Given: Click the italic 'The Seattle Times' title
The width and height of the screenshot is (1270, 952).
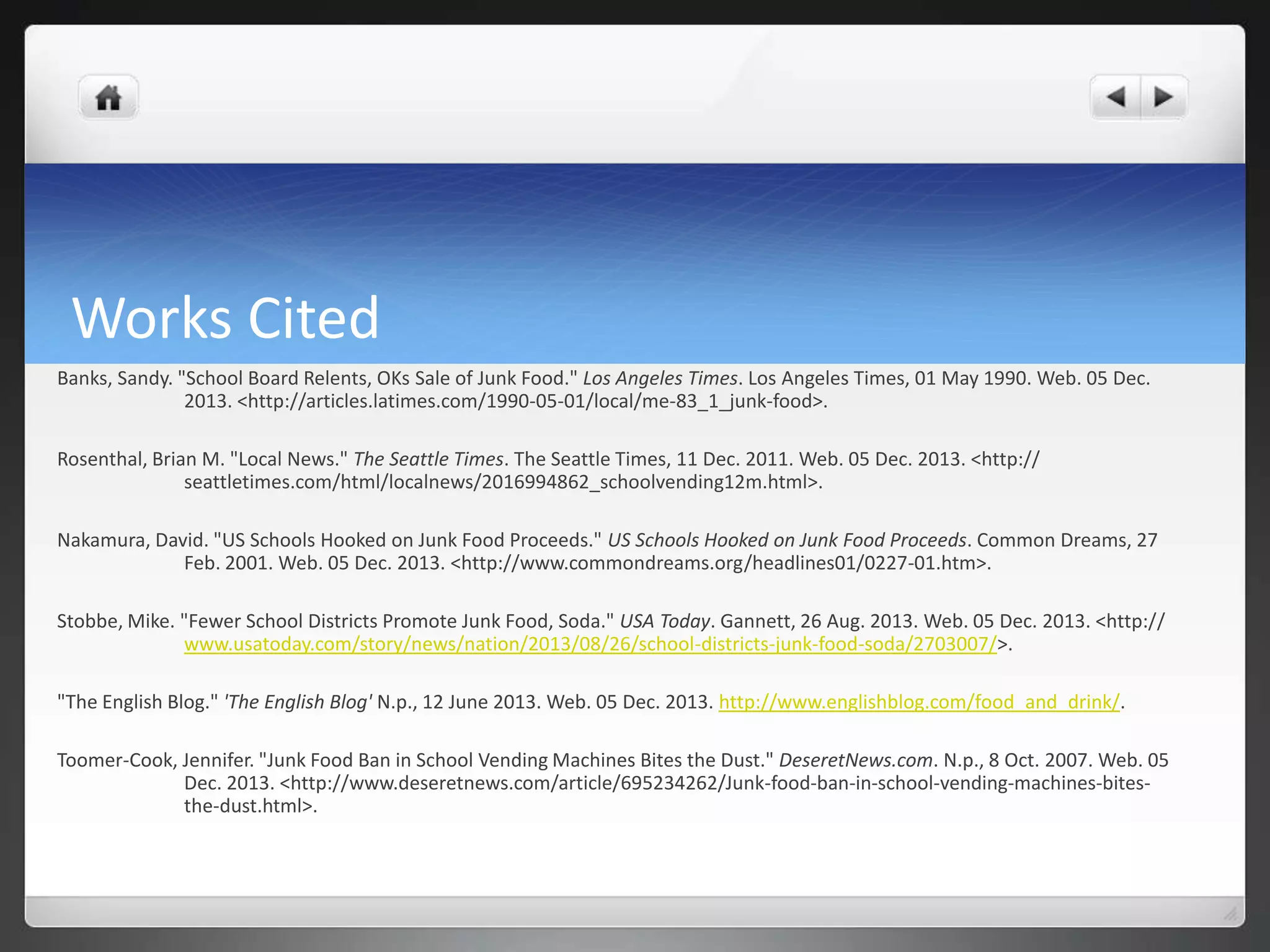Looking at the screenshot, I should (428, 459).
